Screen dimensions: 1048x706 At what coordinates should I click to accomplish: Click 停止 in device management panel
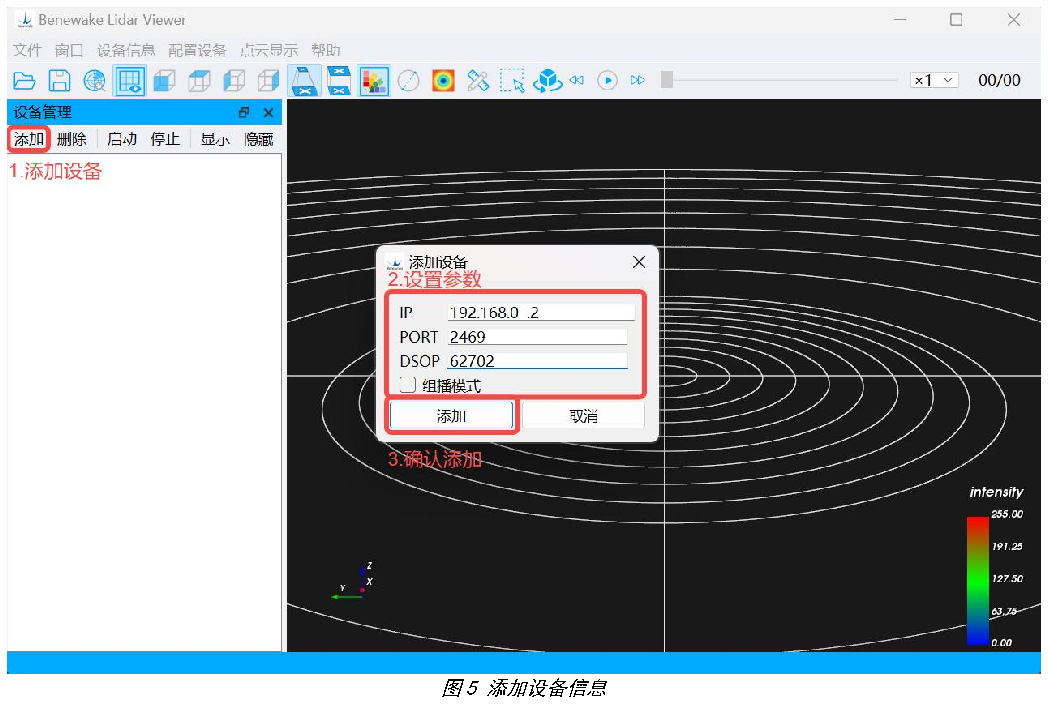click(x=165, y=139)
